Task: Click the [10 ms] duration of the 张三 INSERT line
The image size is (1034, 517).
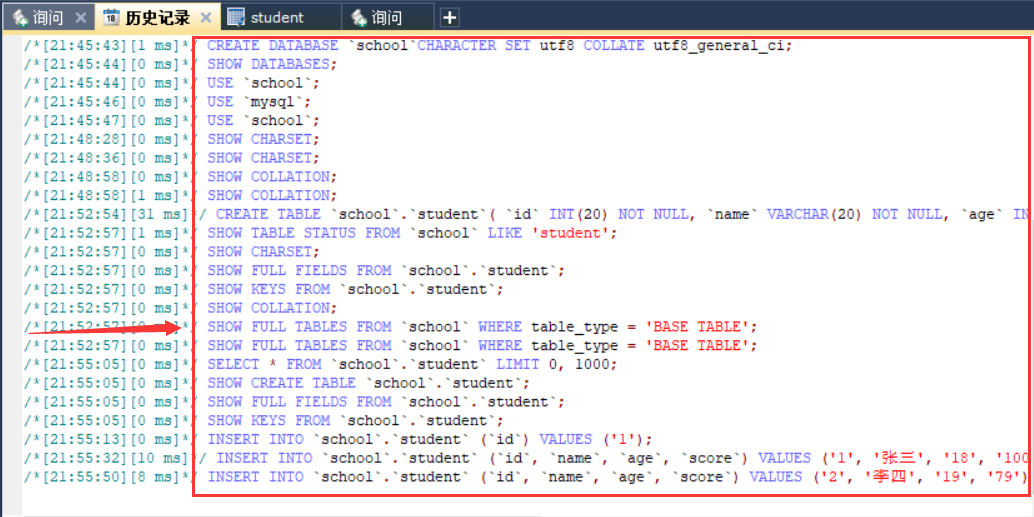Action: tap(163, 458)
